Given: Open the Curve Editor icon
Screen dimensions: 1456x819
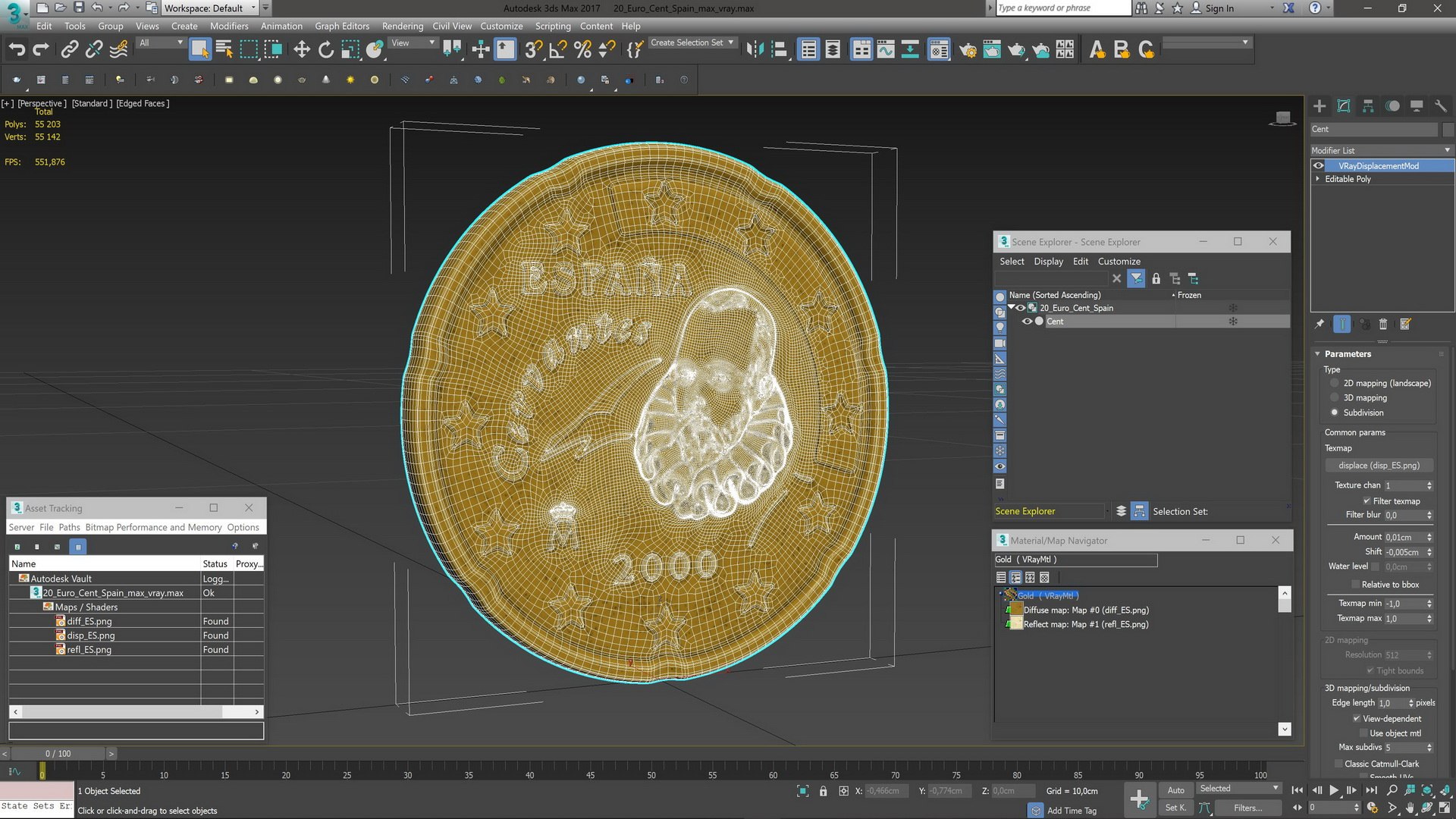Looking at the screenshot, I should coord(886,50).
